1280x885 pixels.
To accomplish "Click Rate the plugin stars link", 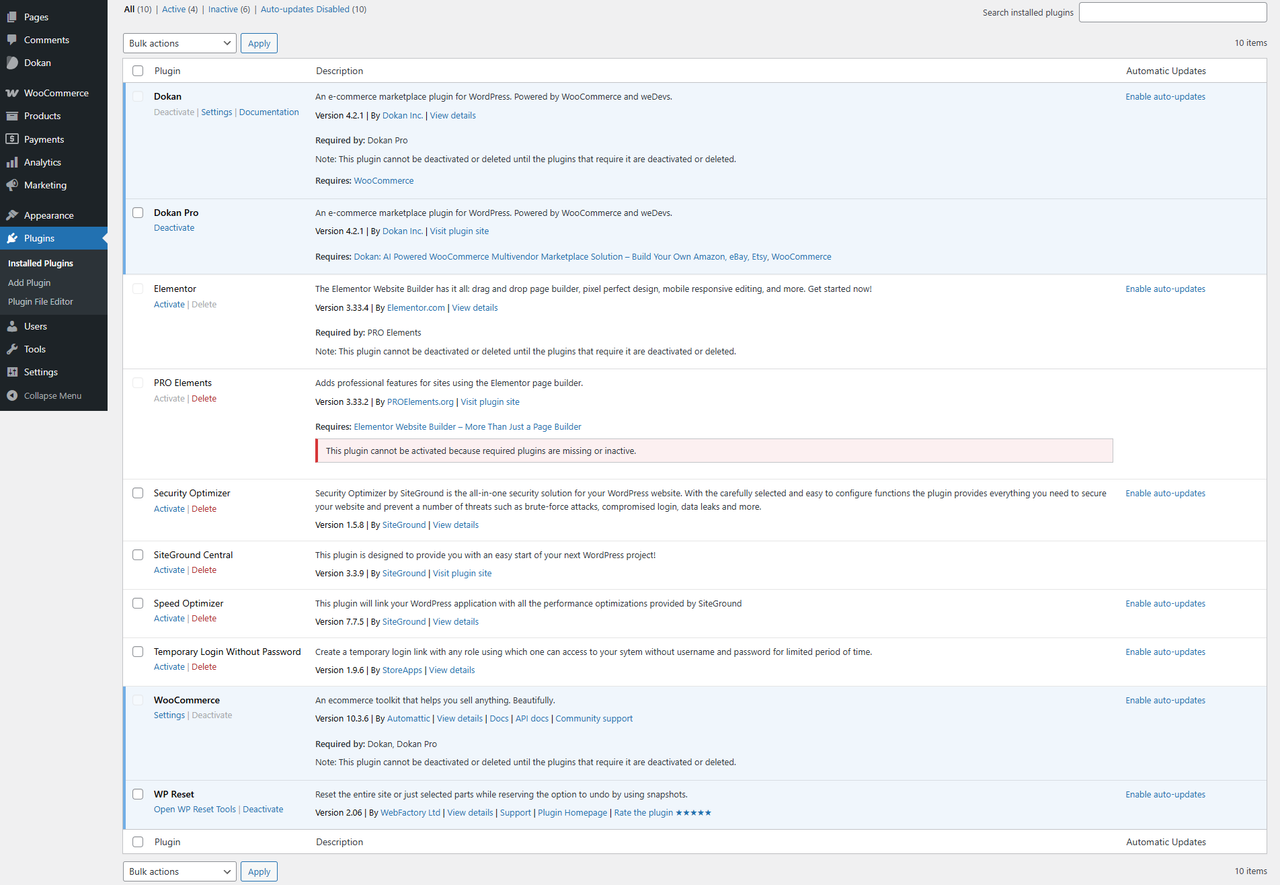I will (663, 813).
